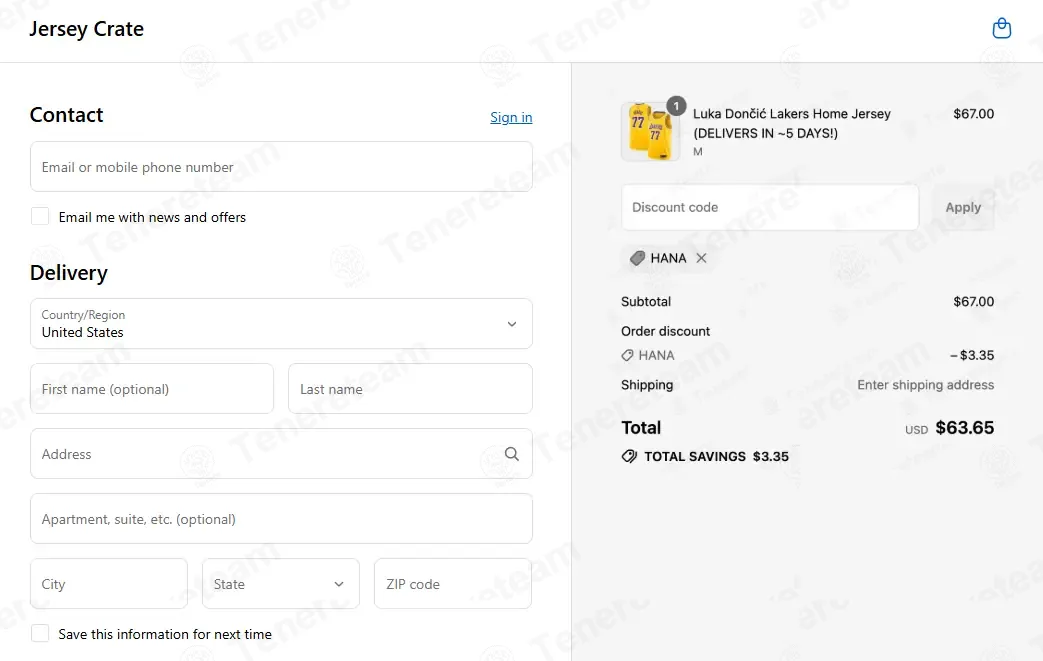The image size is (1043, 661).
Task: Open the Country/Region dropdown
Action: coord(281,324)
